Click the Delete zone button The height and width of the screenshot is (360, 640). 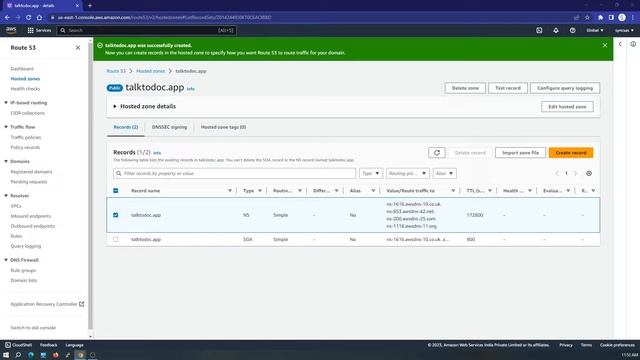point(465,88)
